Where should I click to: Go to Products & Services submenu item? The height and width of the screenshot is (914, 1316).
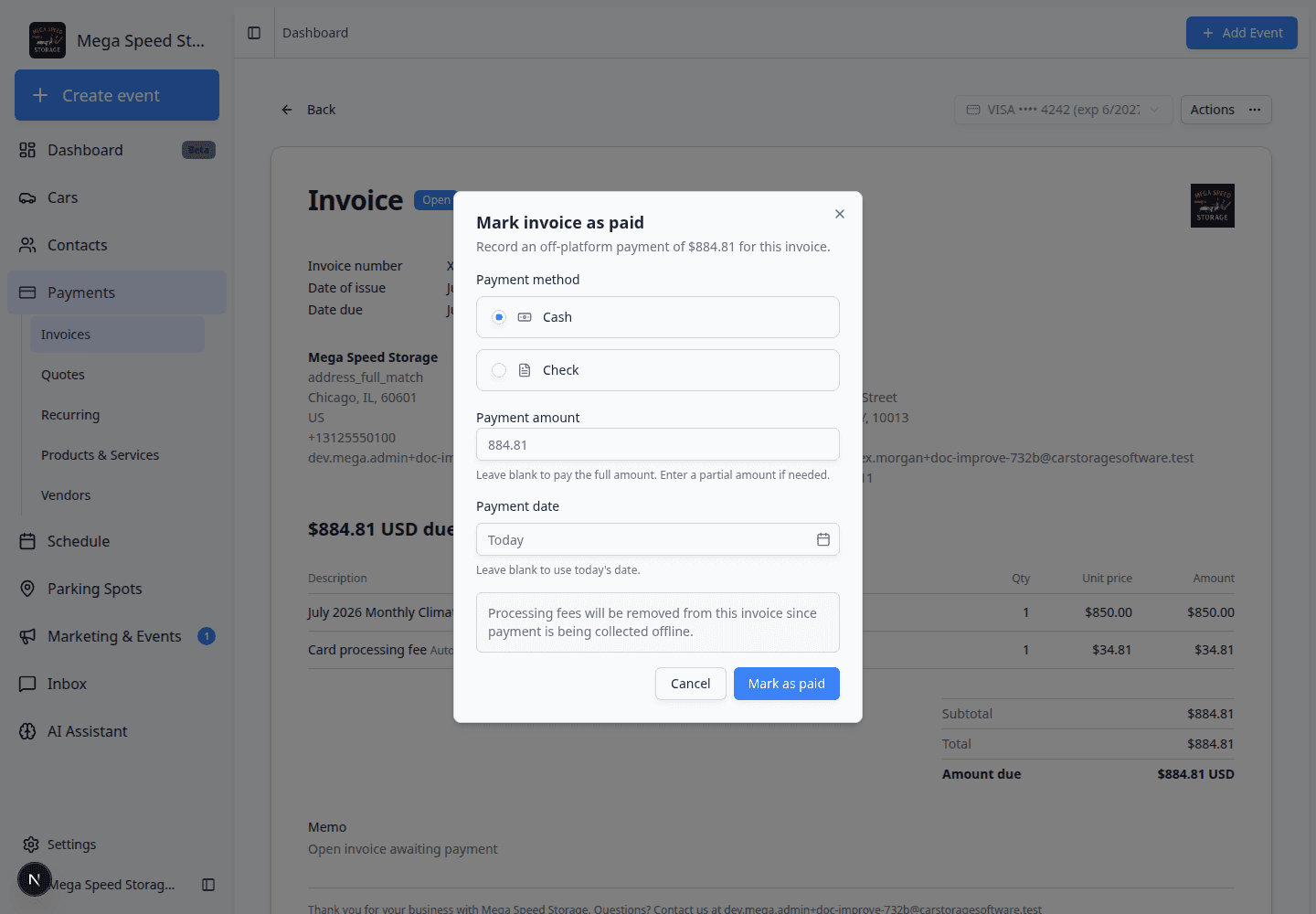[117, 455]
